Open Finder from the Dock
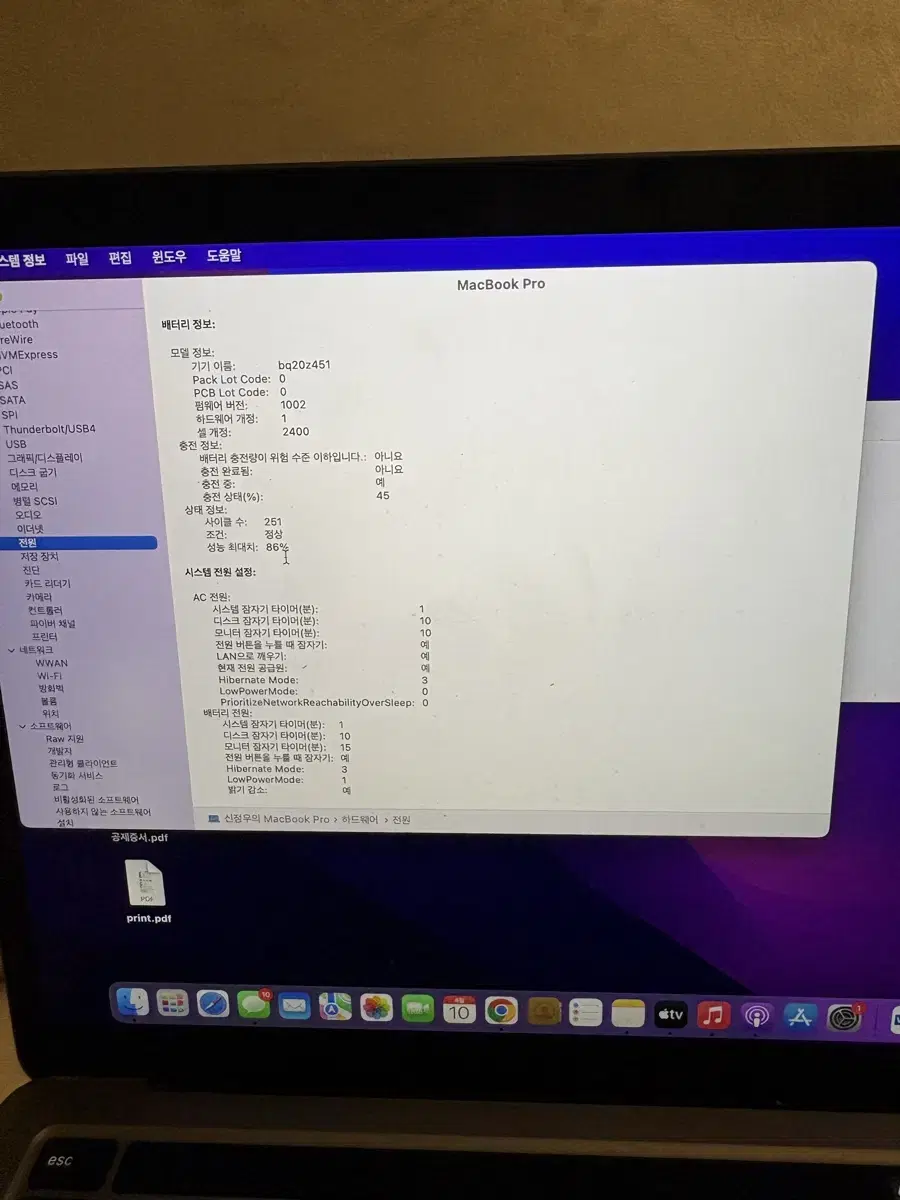This screenshot has height=1200, width=900. coord(132,1002)
